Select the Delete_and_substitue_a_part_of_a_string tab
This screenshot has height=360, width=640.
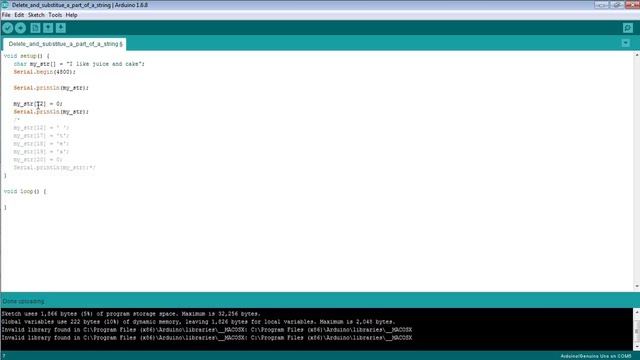(x=65, y=44)
